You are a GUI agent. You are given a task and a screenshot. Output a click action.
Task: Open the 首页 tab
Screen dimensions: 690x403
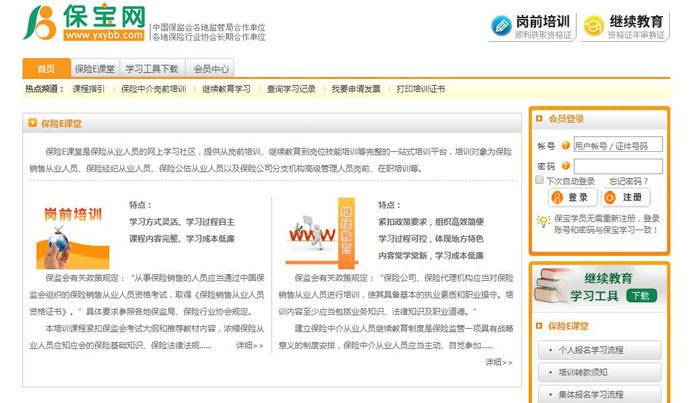(x=45, y=69)
